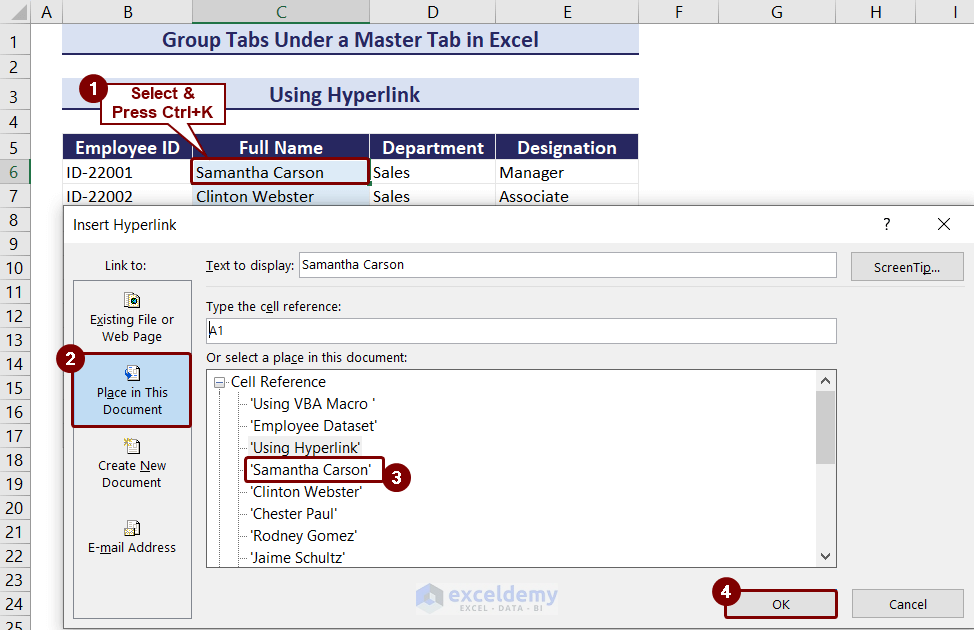Screen dimensions: 974x630
Task: Choose E-mail Address link type
Action: coord(132,537)
